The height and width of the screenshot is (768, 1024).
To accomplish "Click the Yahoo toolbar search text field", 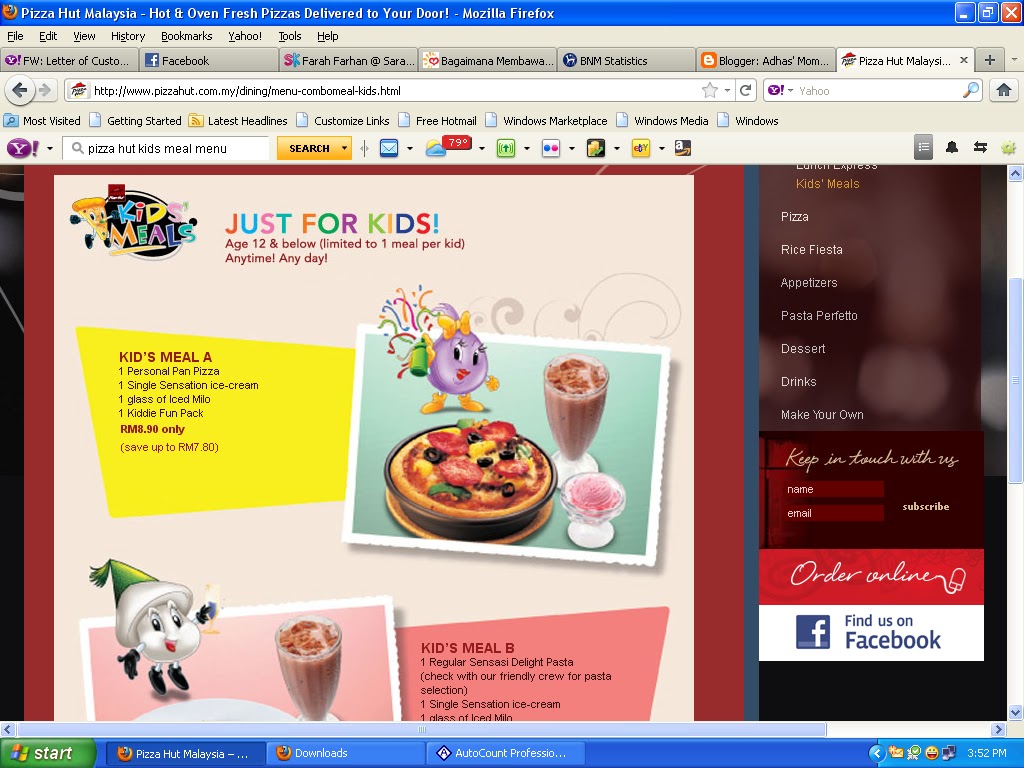I will click(167, 148).
